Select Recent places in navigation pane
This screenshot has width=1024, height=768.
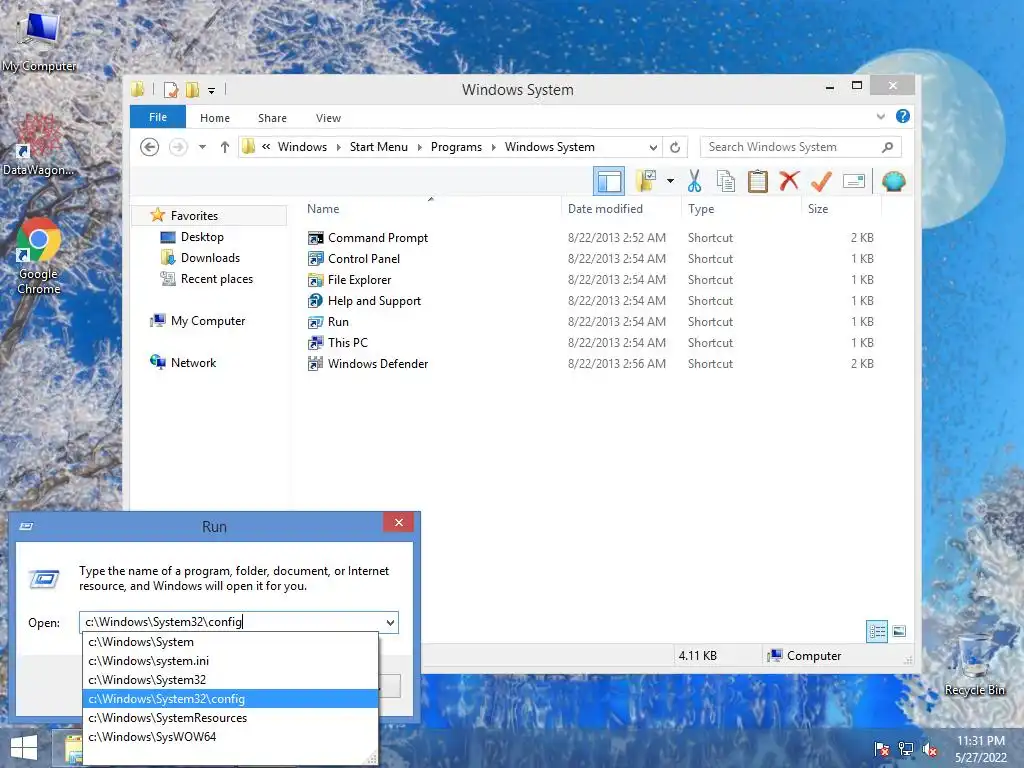coord(216,279)
